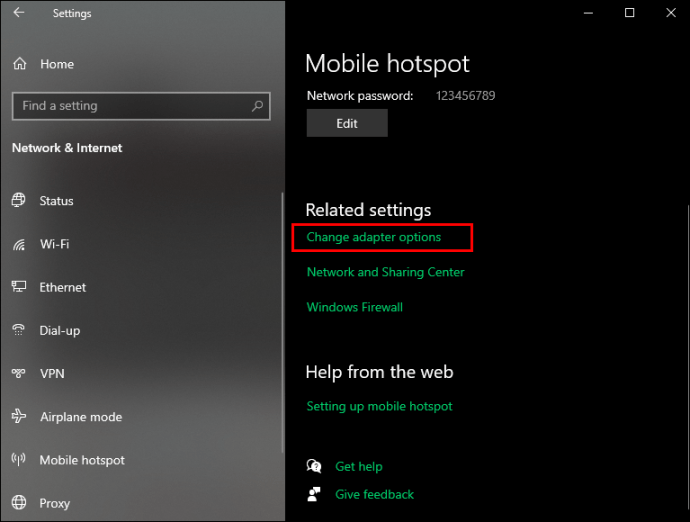Click the back arrow in Settings
This screenshot has width=690, height=522.
(18, 12)
